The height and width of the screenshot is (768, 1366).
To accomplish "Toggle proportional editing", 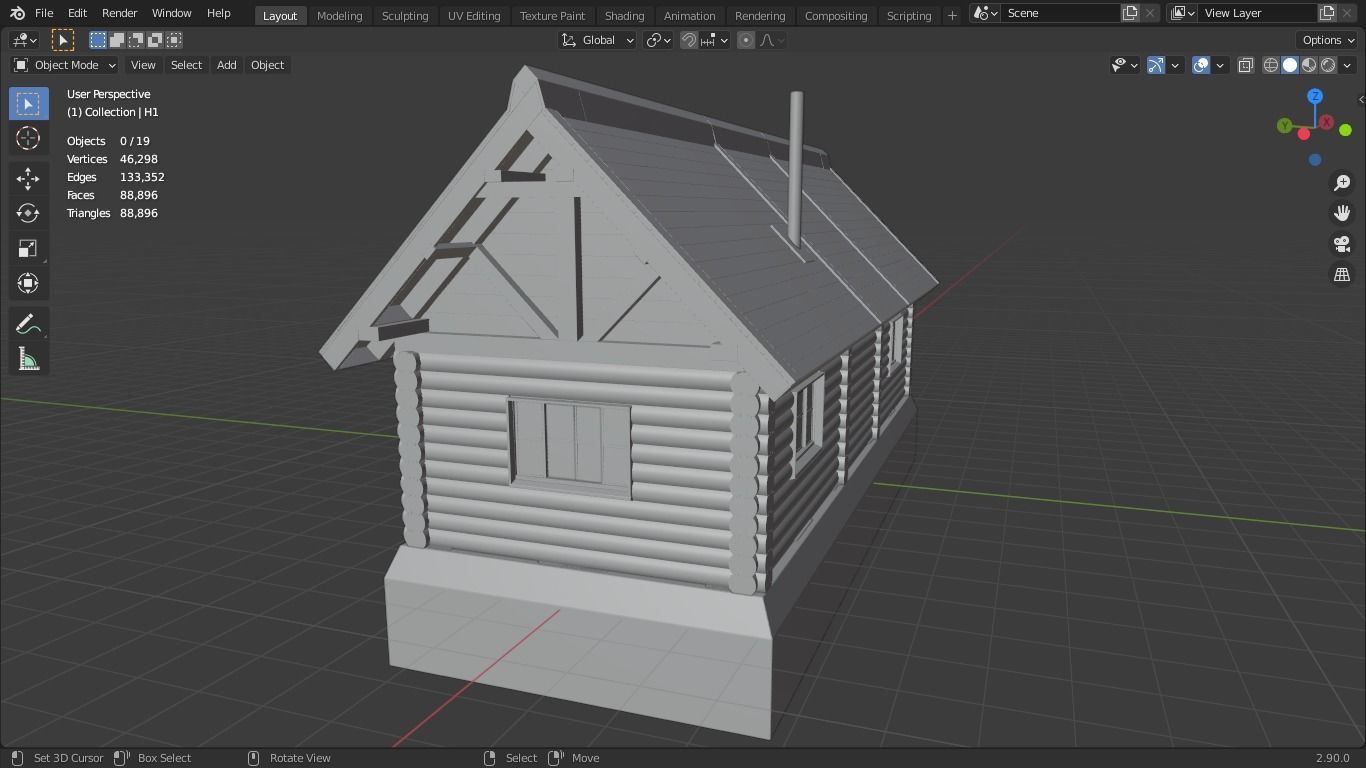I will tap(746, 40).
